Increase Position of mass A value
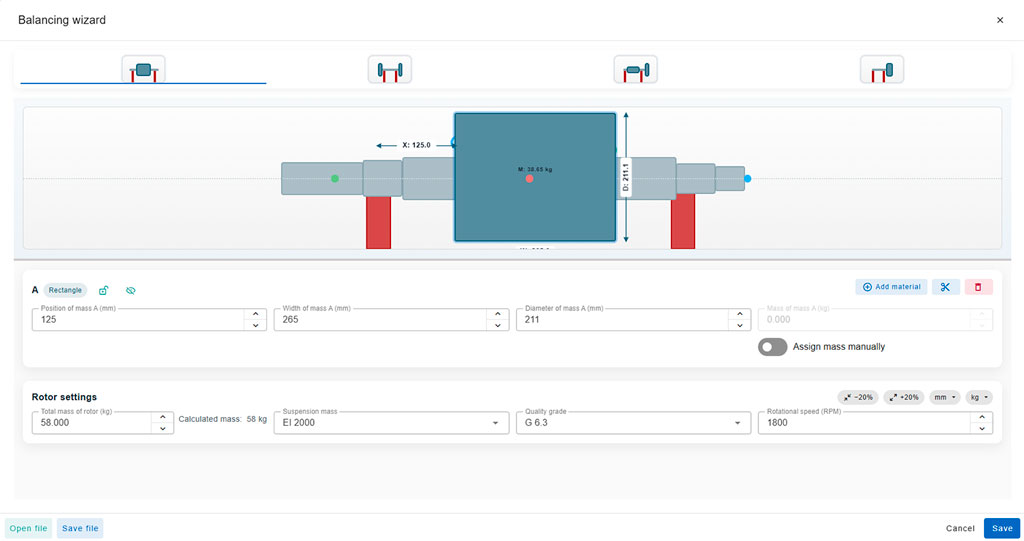1024x541 pixels. tap(255, 314)
